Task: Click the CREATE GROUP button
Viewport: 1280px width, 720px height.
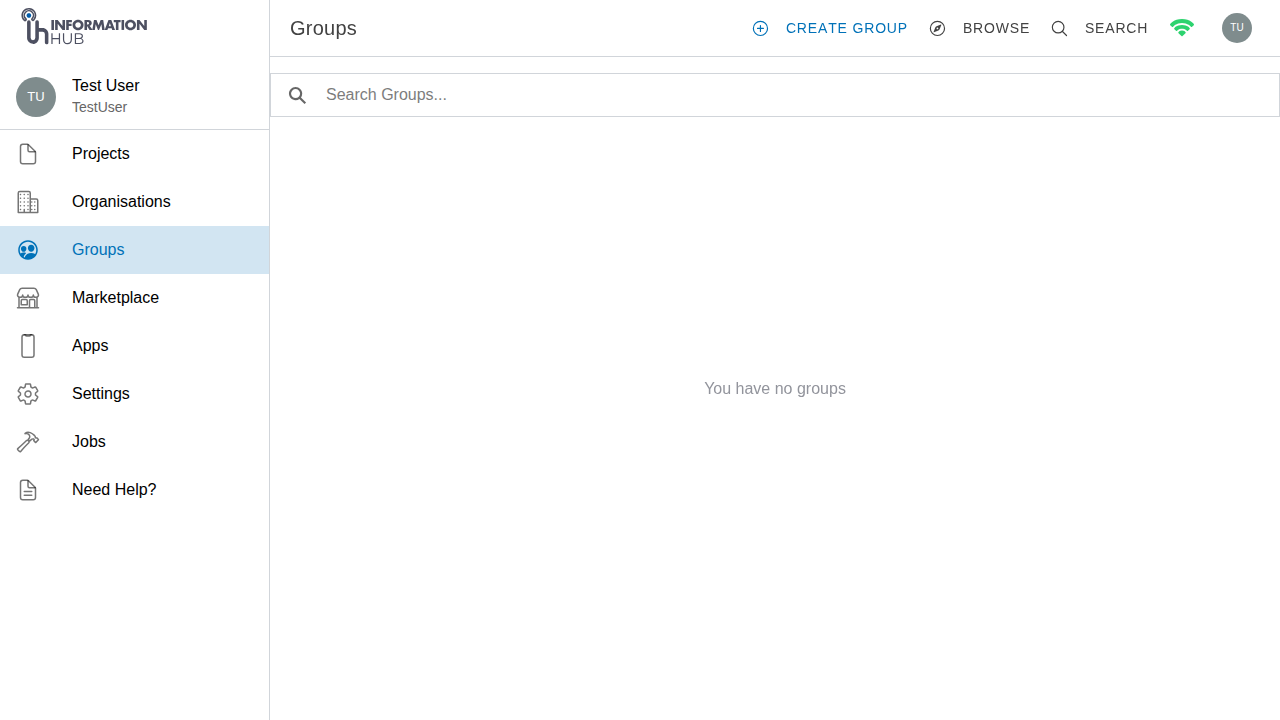Action: [830, 28]
